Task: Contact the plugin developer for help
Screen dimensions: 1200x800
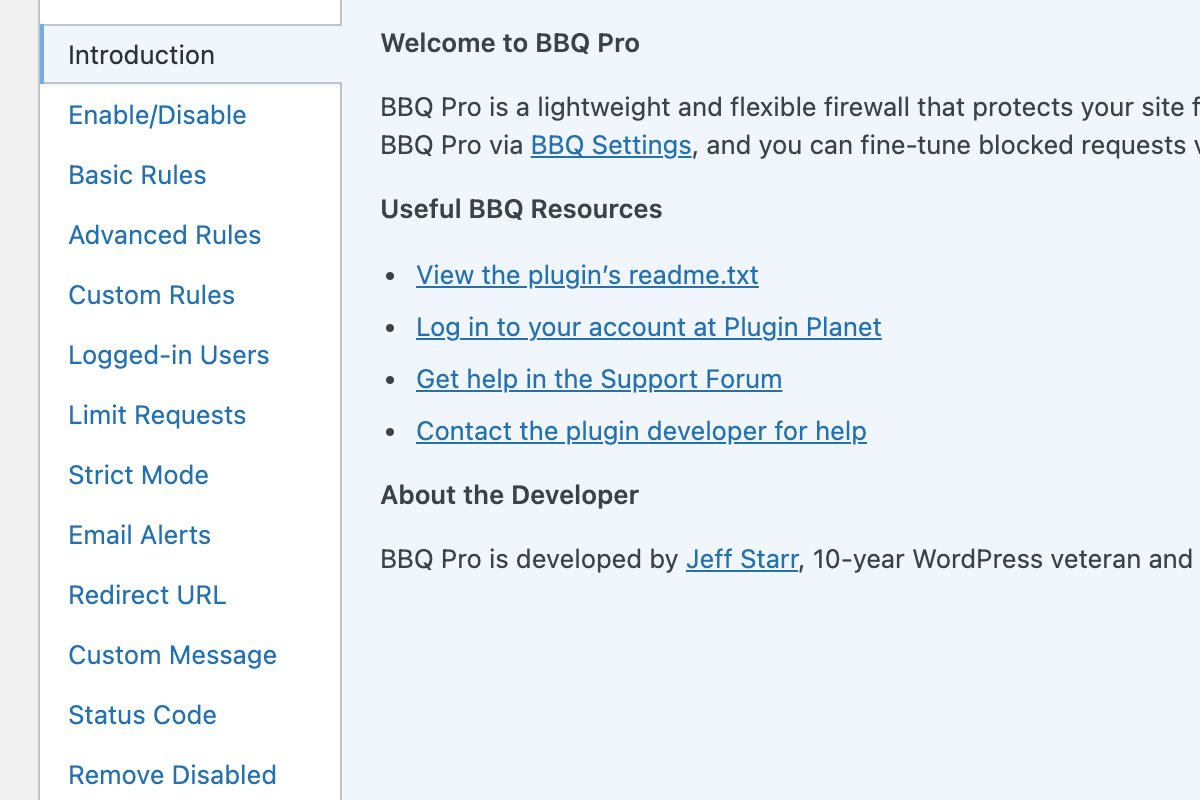Action: click(x=641, y=431)
